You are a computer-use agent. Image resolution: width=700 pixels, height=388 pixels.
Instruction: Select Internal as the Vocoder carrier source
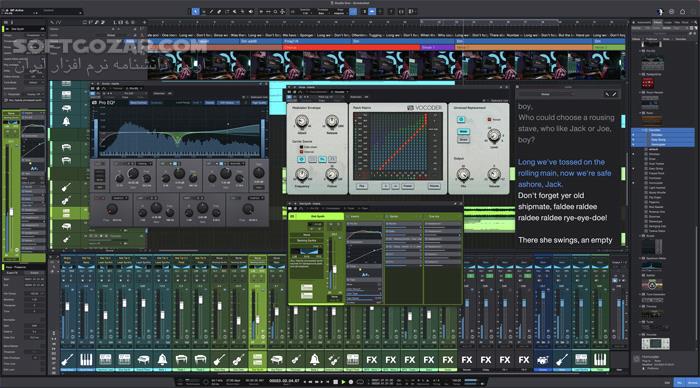click(x=301, y=152)
